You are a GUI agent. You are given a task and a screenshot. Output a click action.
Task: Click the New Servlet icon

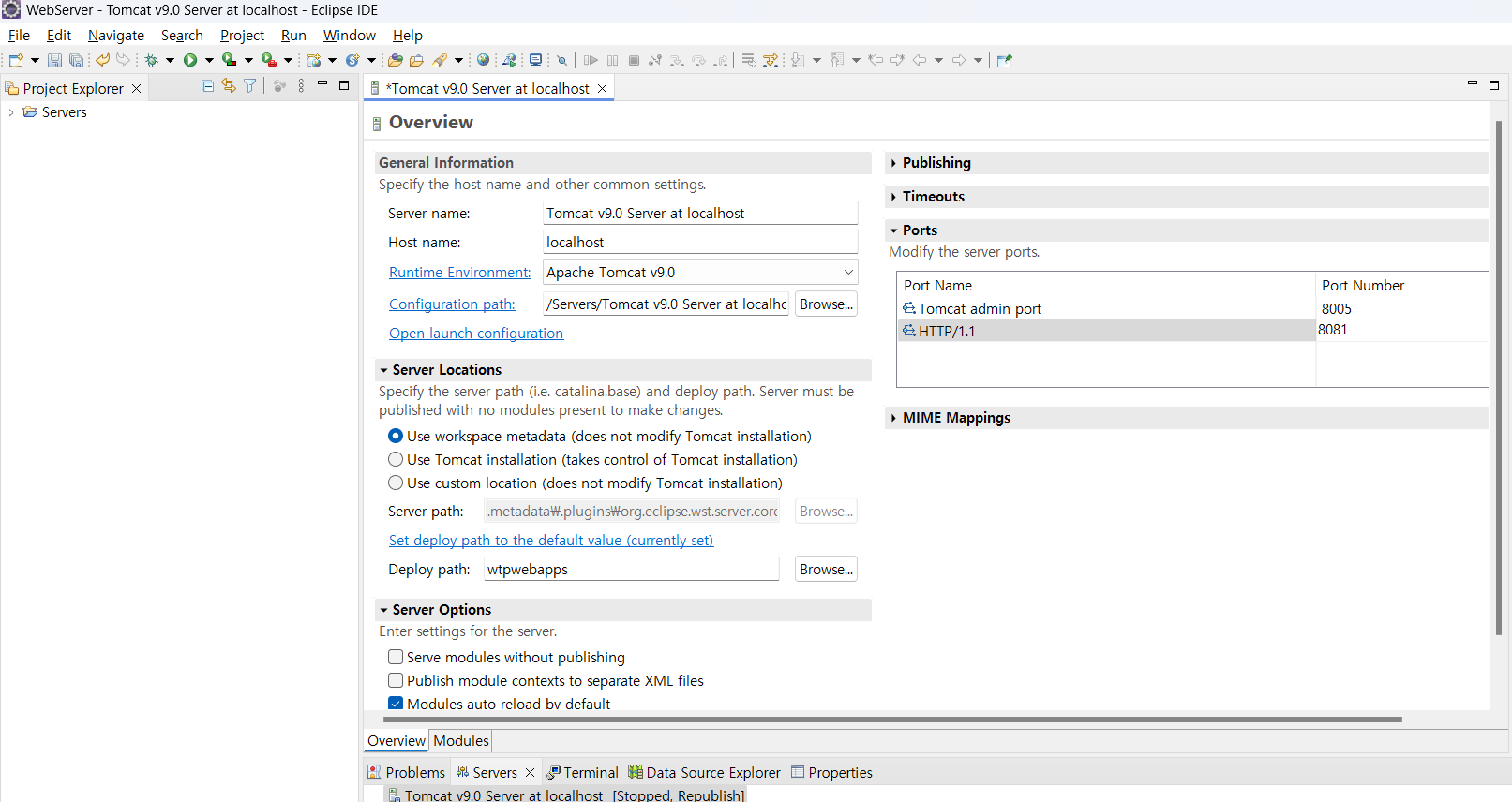pyautogui.click(x=352, y=60)
